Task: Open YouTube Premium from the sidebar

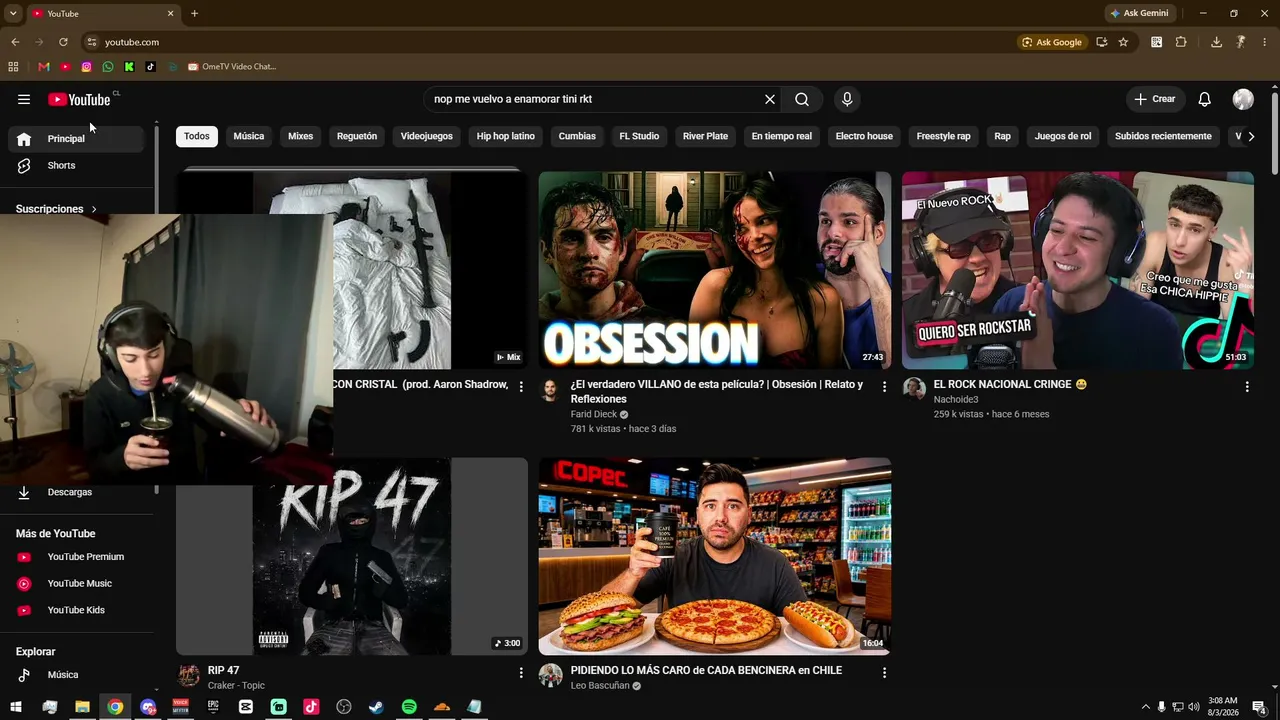Action: (x=76, y=557)
